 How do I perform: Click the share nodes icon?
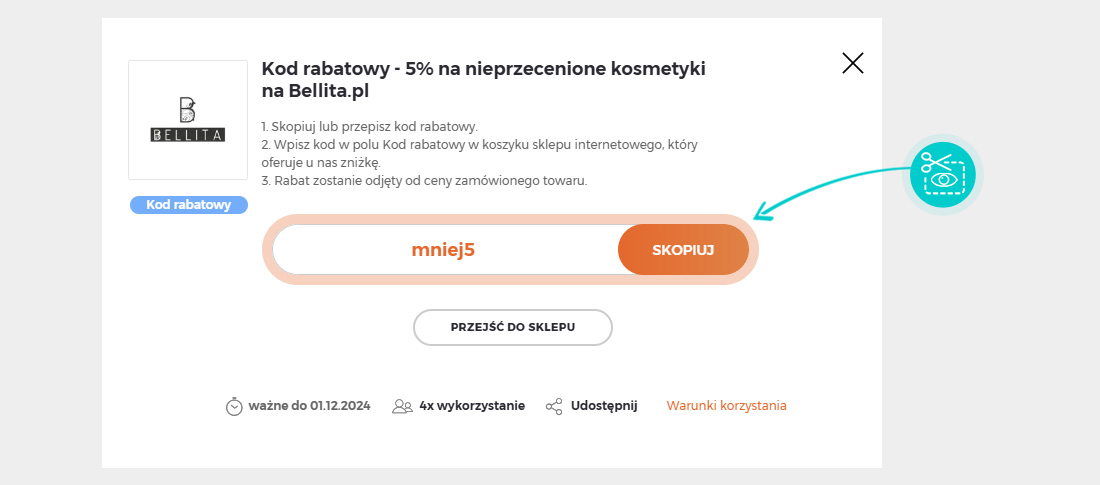554,406
